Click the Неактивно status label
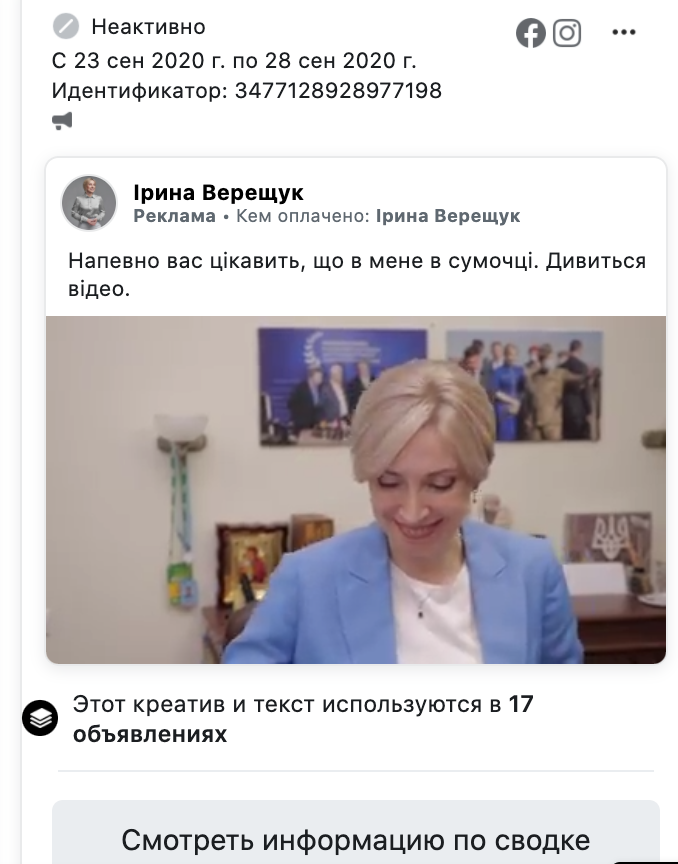 coord(148,26)
